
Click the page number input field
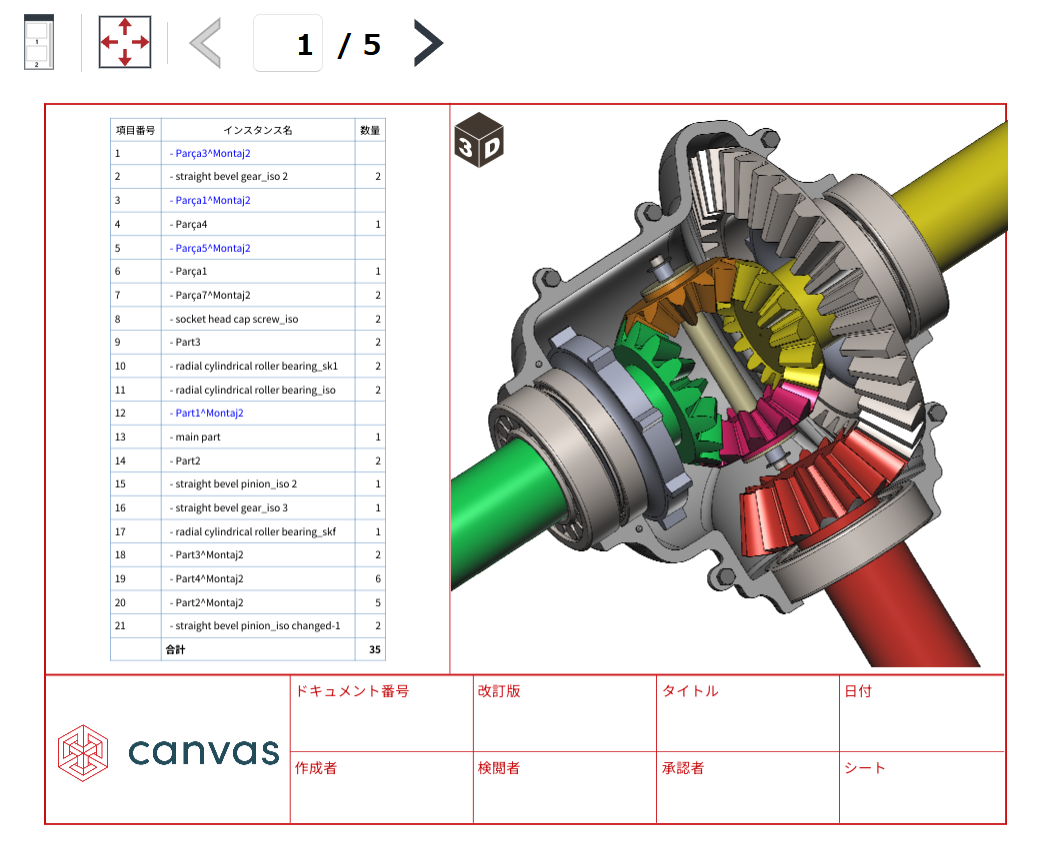[288, 44]
